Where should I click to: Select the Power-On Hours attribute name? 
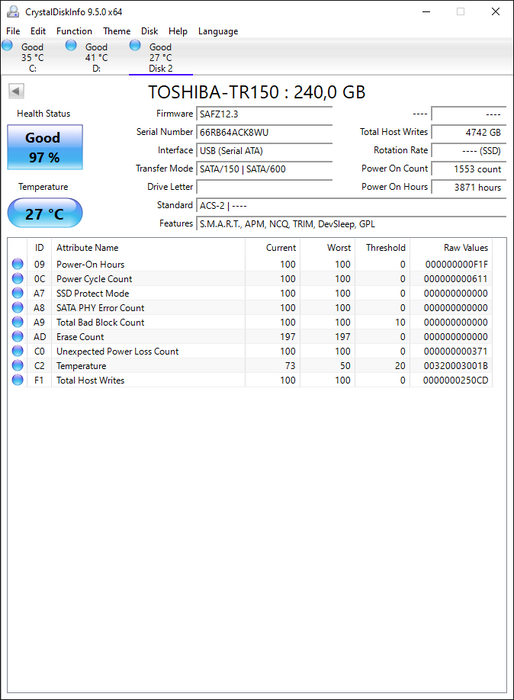coord(90,264)
